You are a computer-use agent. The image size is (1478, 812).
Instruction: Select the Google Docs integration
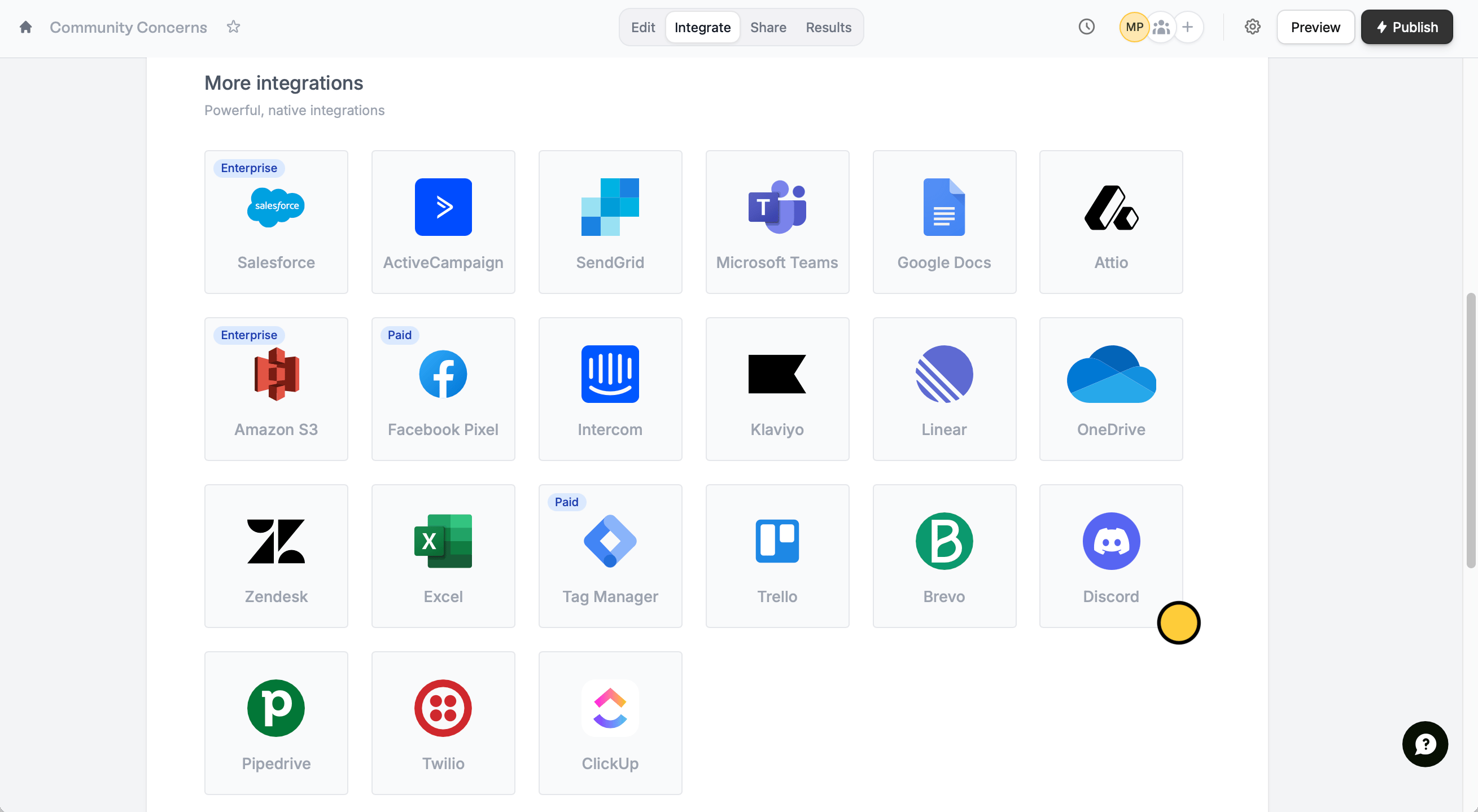(x=944, y=222)
